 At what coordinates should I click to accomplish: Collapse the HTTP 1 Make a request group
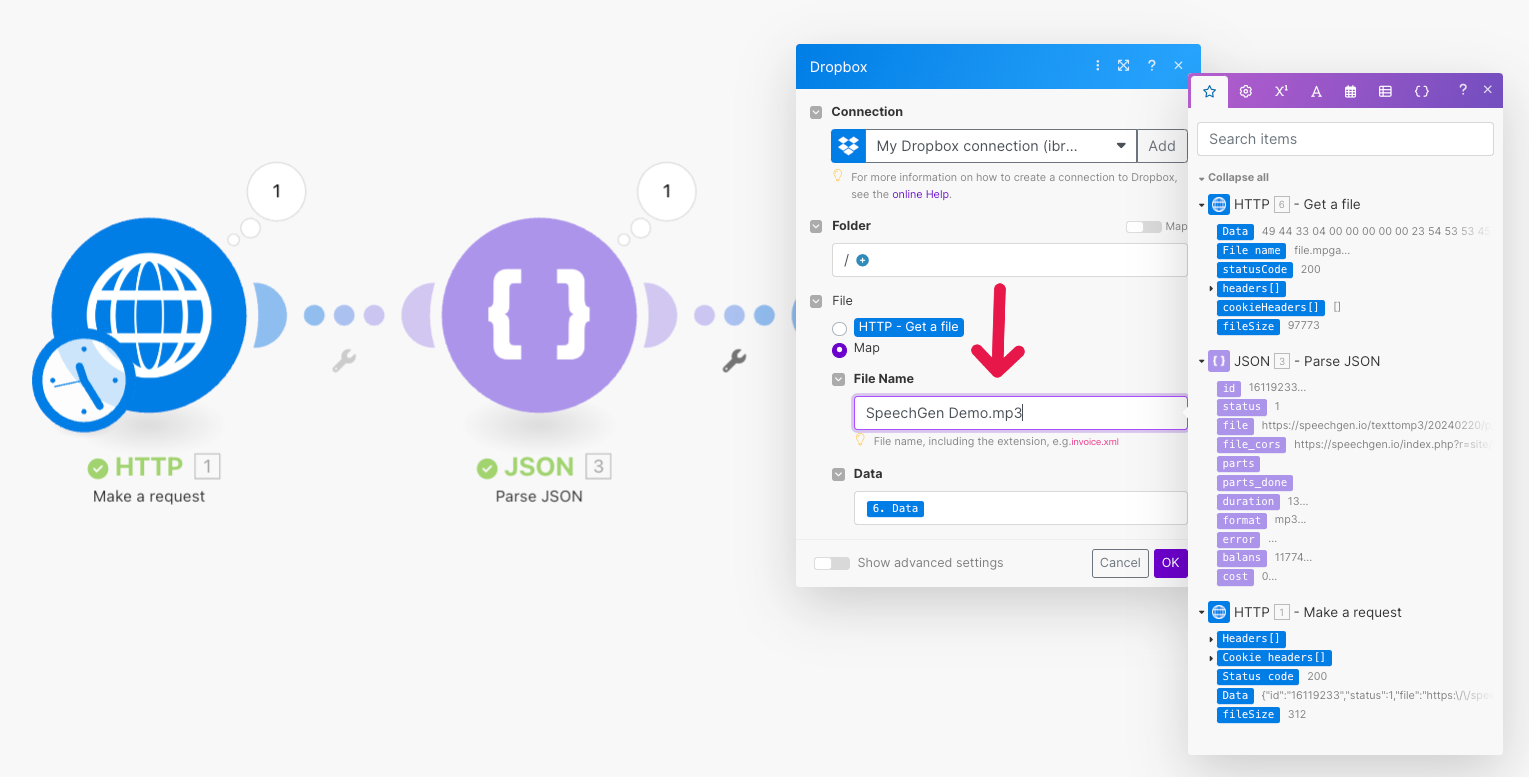(1201, 613)
